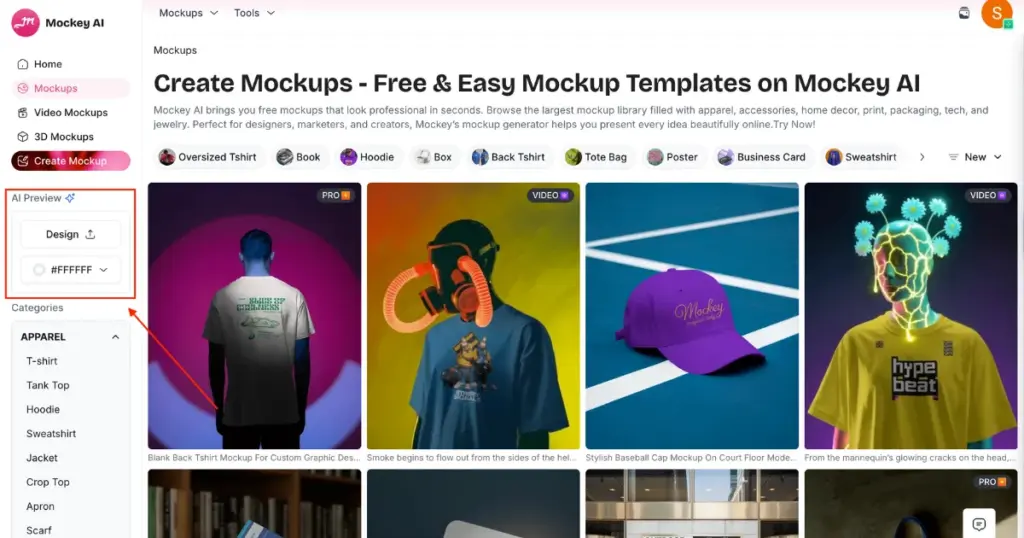This screenshot has width=1024, height=538.
Task: Open the #FFFFFF color dropdown
Action: (x=71, y=270)
